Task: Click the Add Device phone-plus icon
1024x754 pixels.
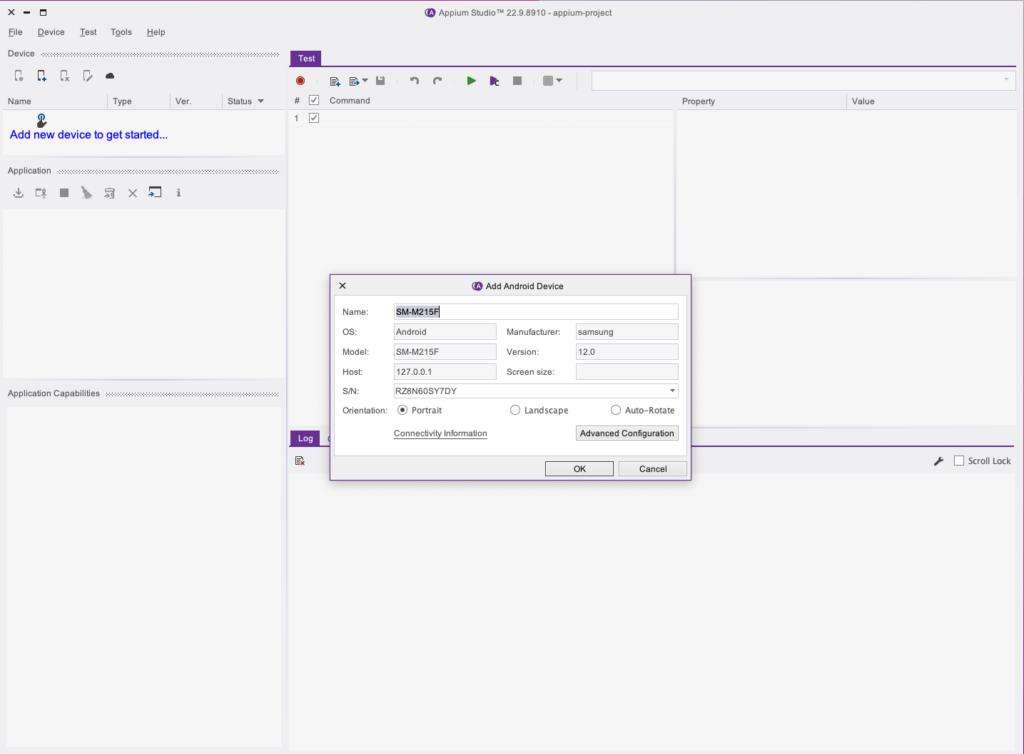Action: pos(42,76)
